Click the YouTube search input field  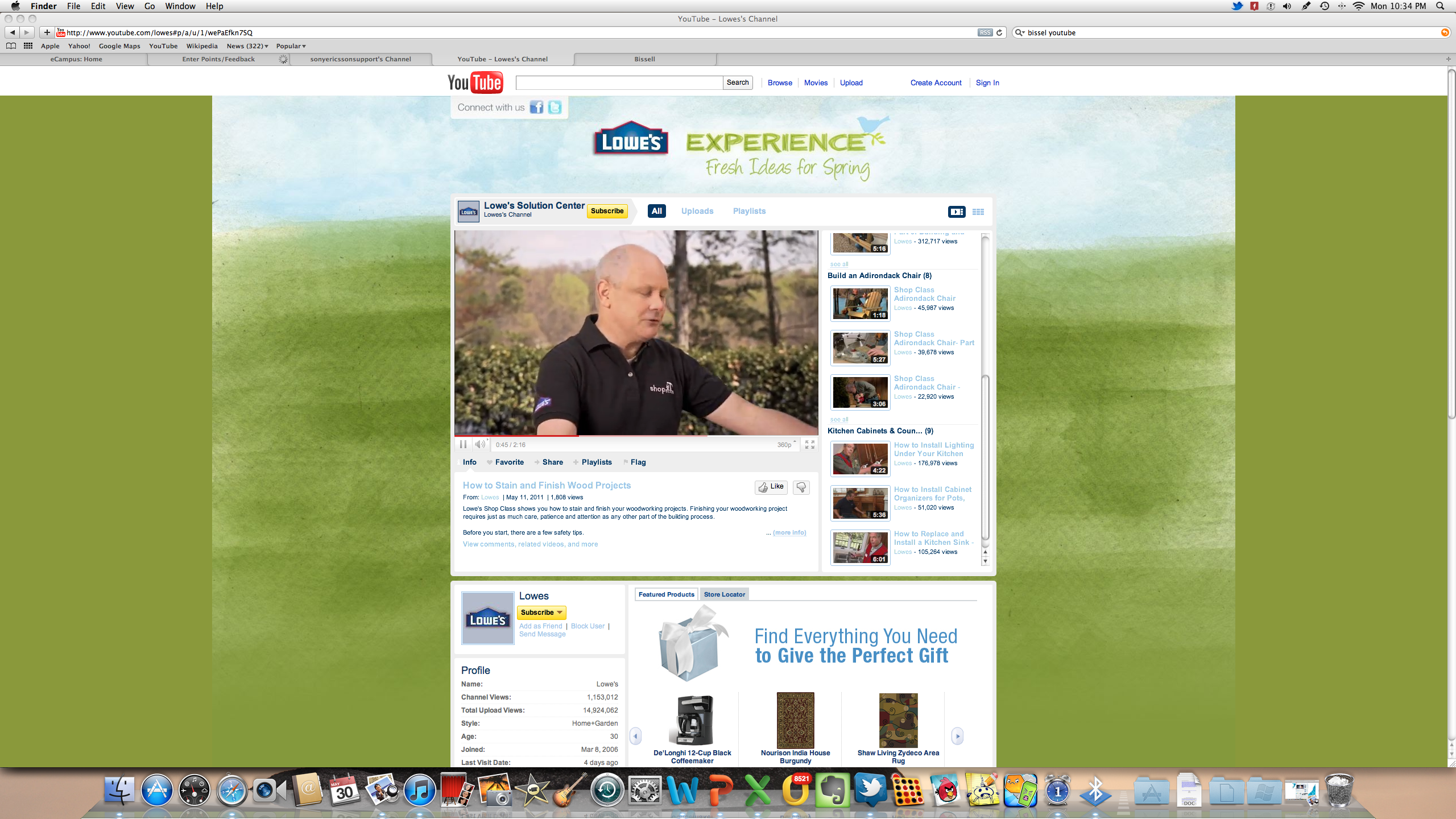619,82
